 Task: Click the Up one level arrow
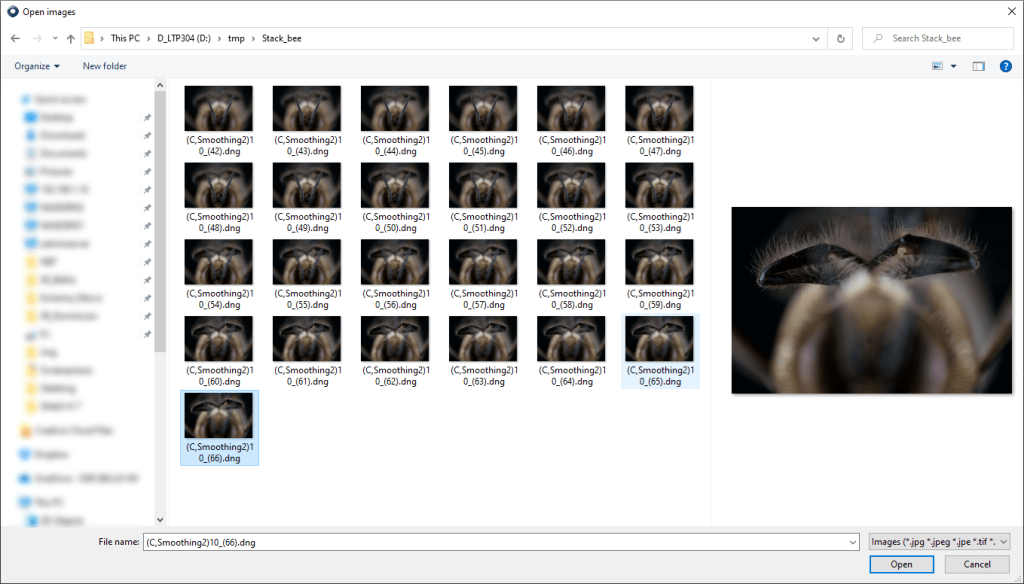coord(70,38)
